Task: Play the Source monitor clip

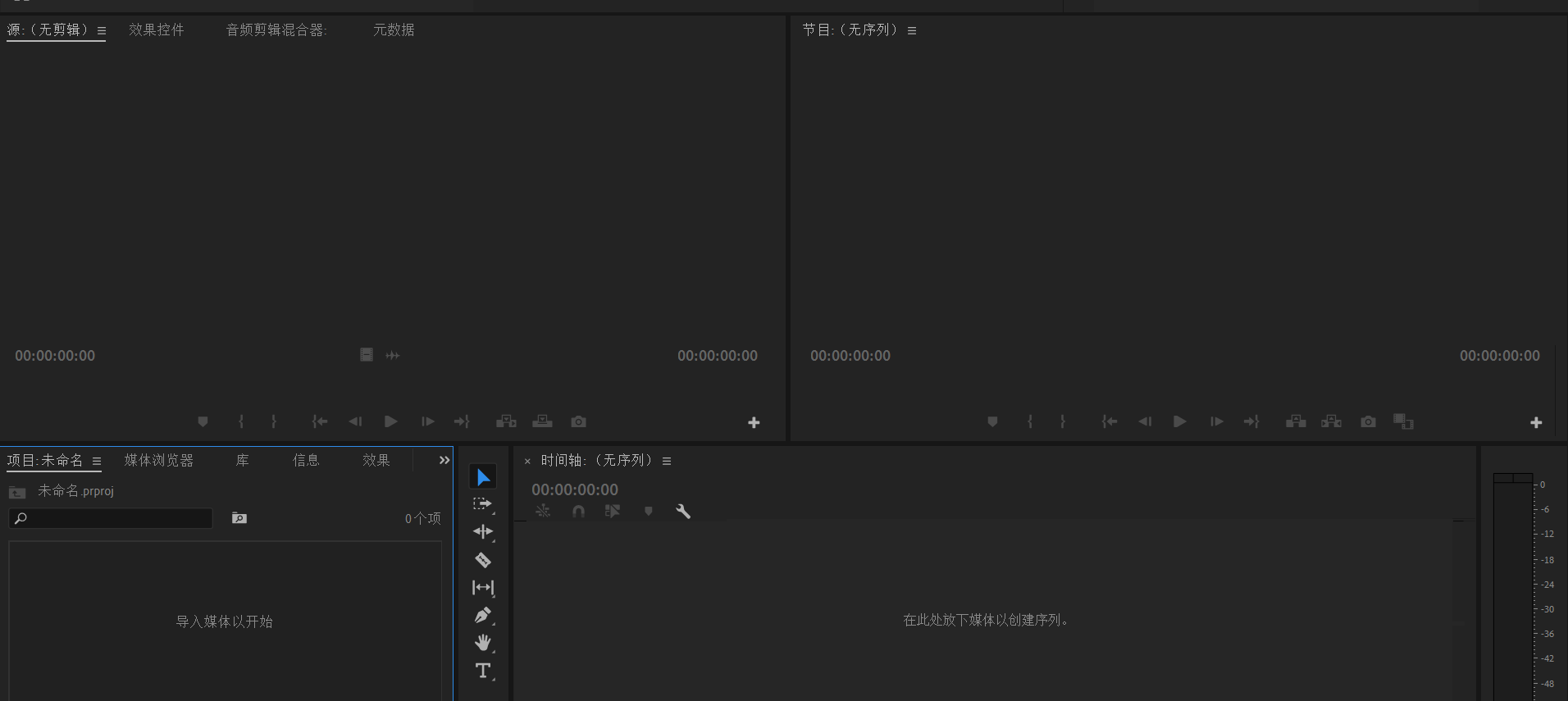Action: [x=391, y=421]
